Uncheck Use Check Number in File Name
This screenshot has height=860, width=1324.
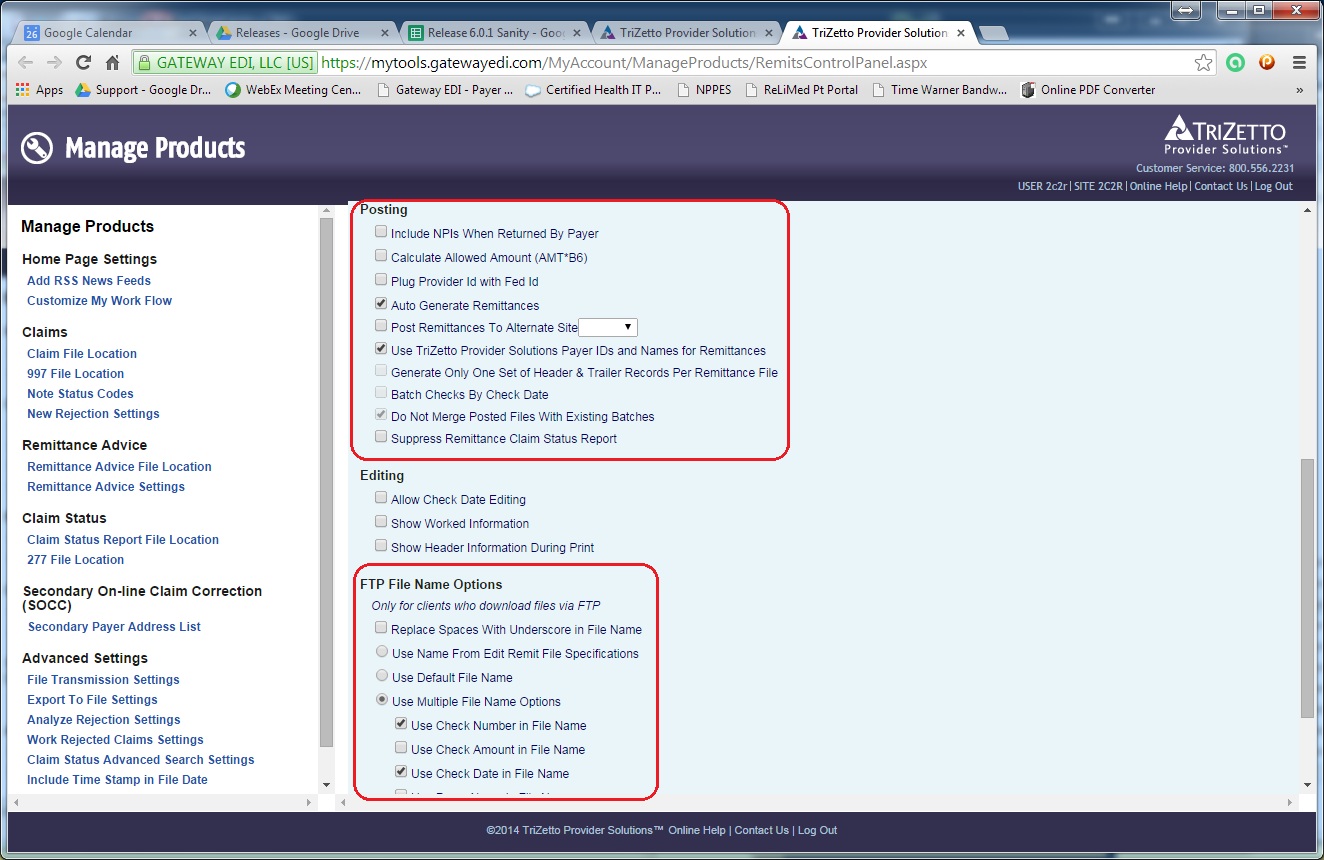pyautogui.click(x=401, y=725)
